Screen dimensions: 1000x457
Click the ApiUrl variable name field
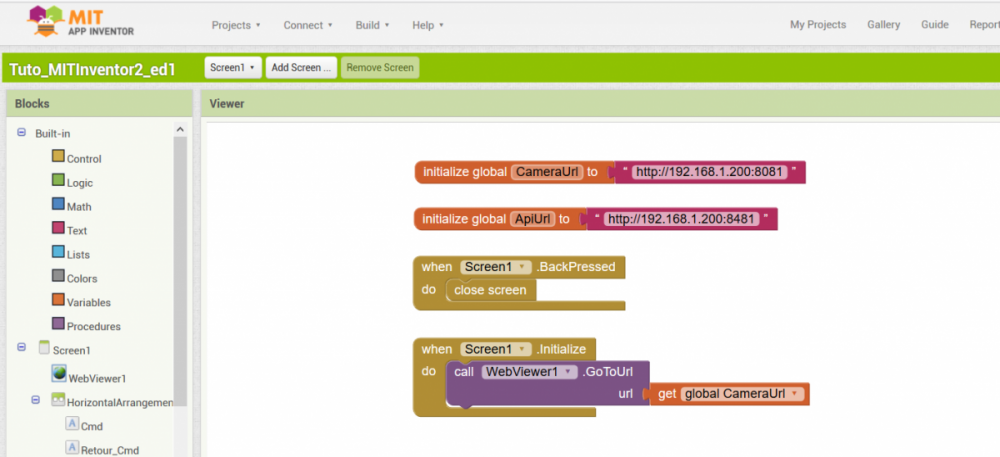[x=532, y=219]
